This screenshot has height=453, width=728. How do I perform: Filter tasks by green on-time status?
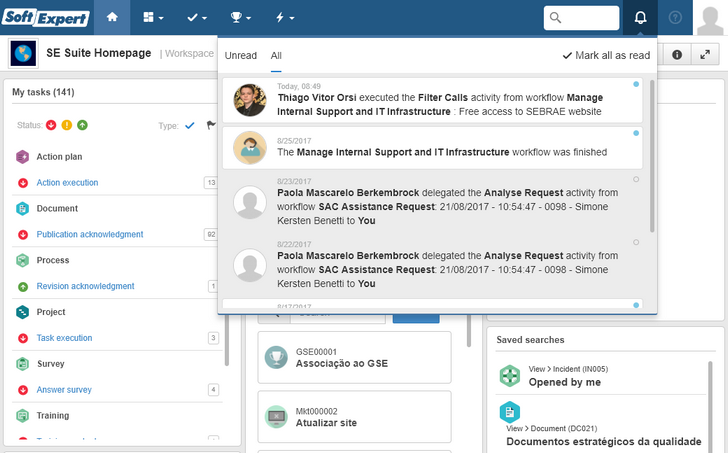(x=82, y=125)
